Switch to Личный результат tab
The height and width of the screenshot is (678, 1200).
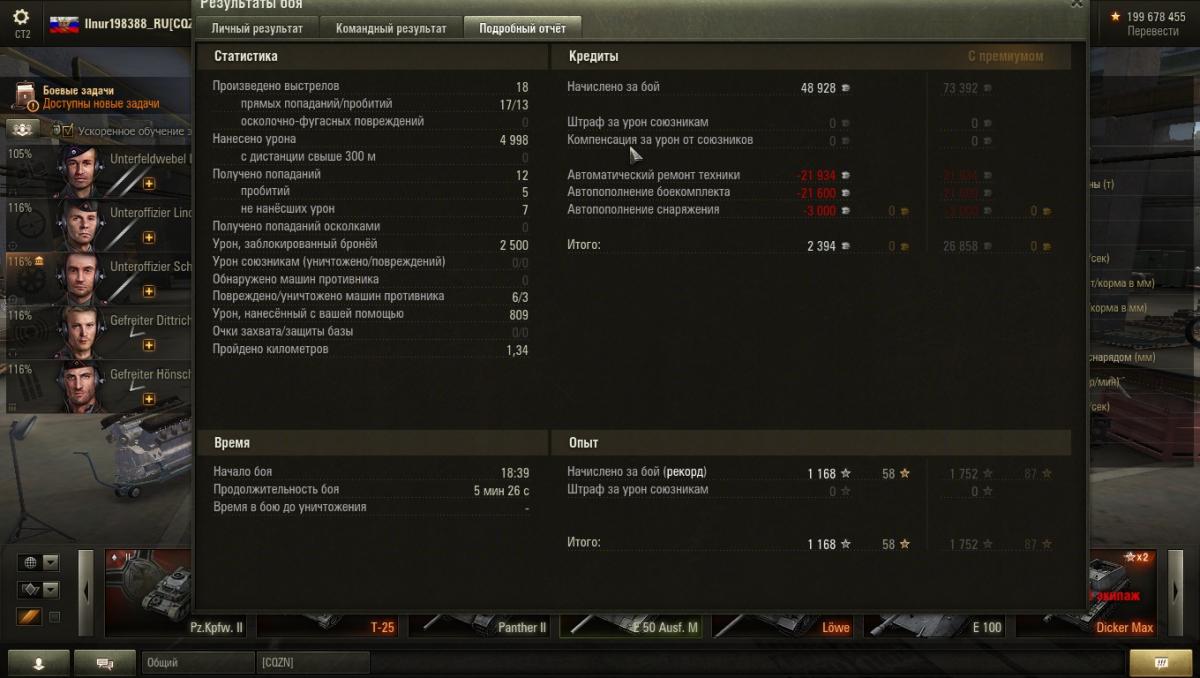coord(257,28)
